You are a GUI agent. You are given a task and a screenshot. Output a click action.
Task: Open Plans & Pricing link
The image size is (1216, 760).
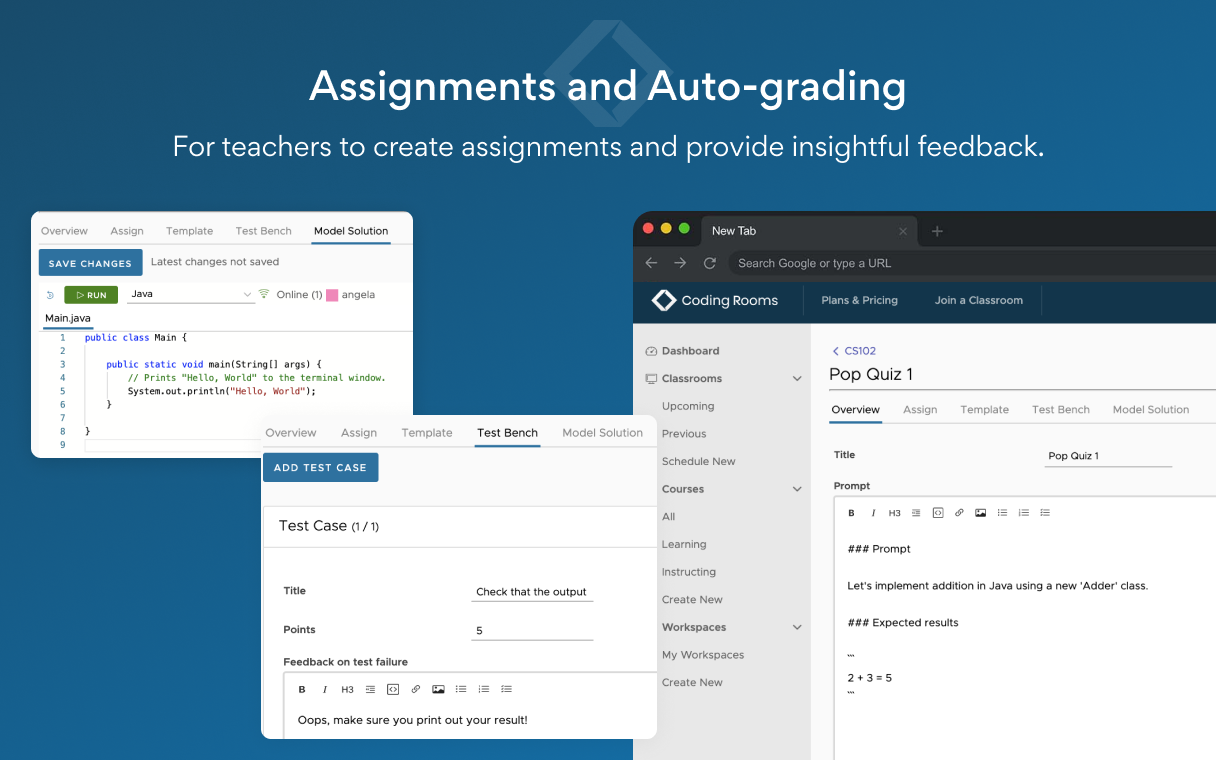point(860,300)
